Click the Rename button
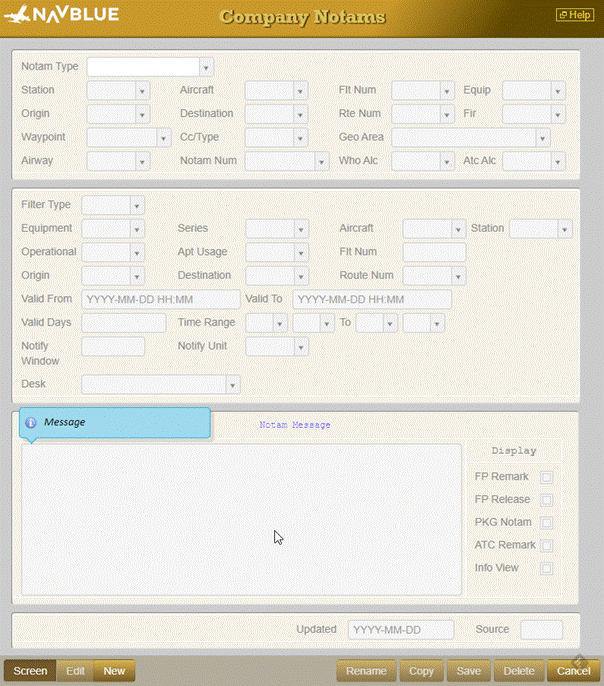 click(x=366, y=671)
